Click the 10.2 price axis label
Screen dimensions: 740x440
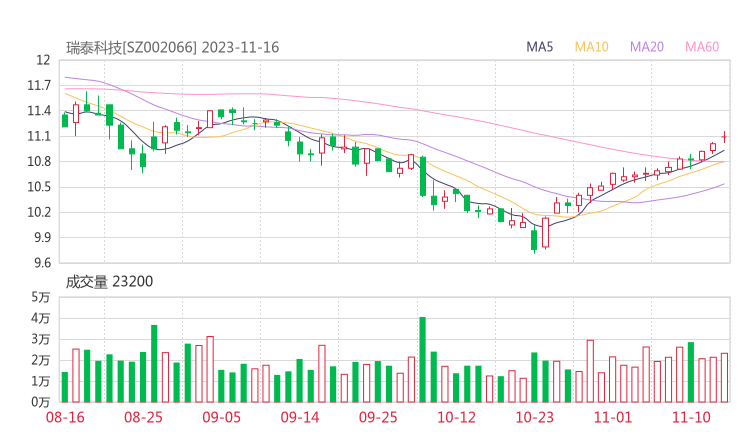pos(39,212)
